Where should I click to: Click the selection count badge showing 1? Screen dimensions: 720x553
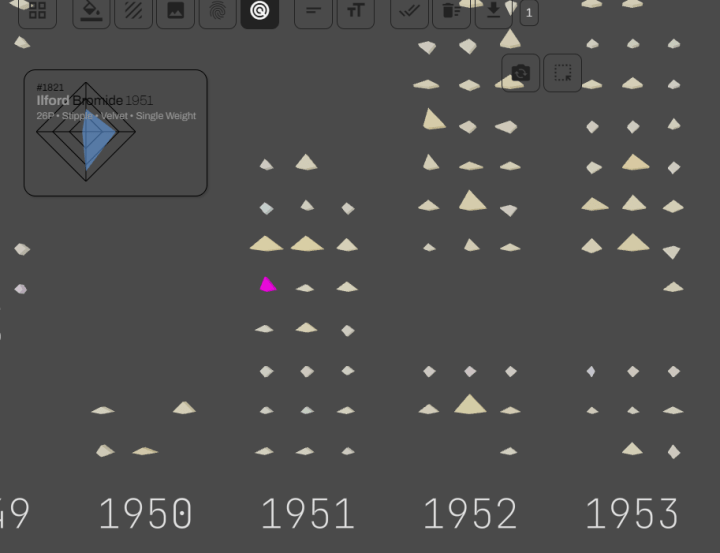click(x=529, y=13)
